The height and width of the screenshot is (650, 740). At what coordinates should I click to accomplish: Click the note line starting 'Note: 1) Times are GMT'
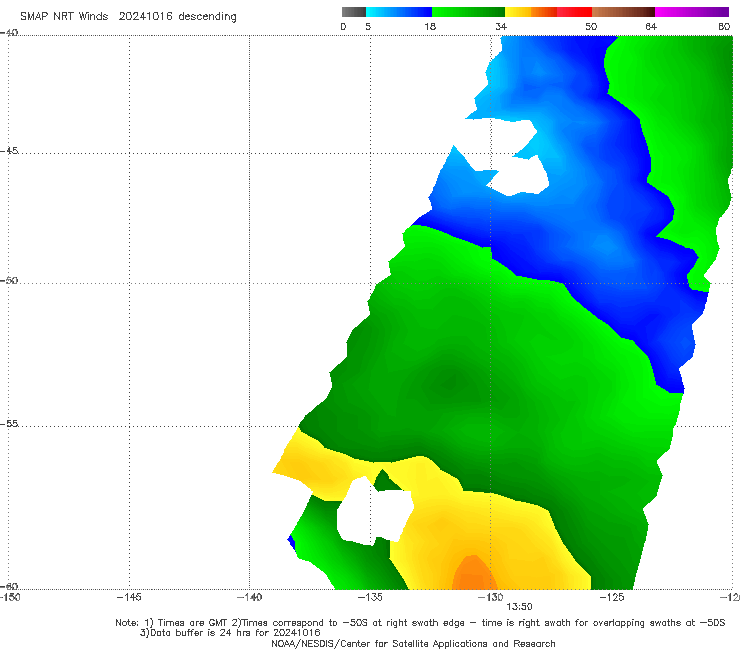click(x=420, y=623)
